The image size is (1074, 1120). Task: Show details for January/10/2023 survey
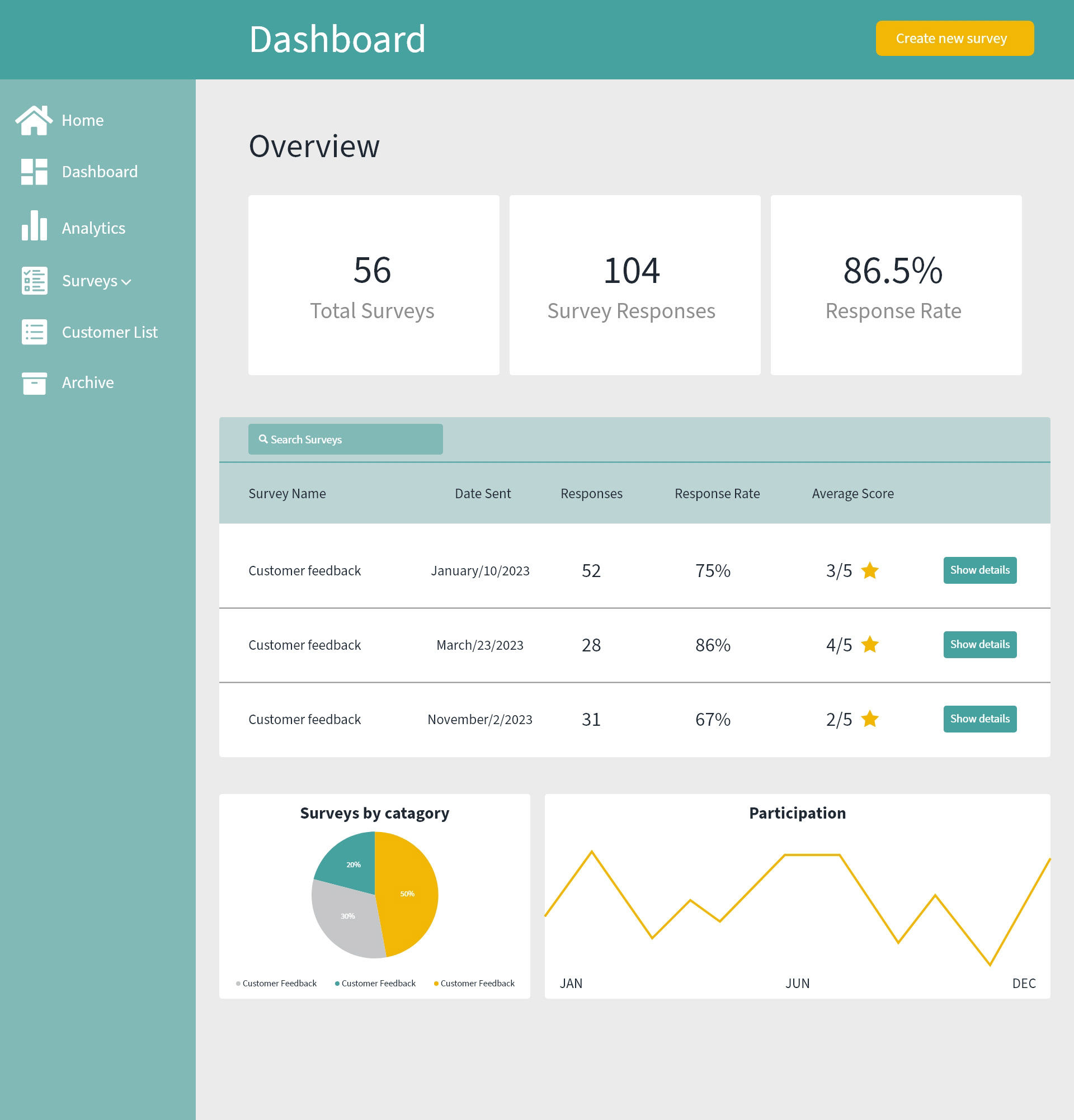click(x=979, y=570)
